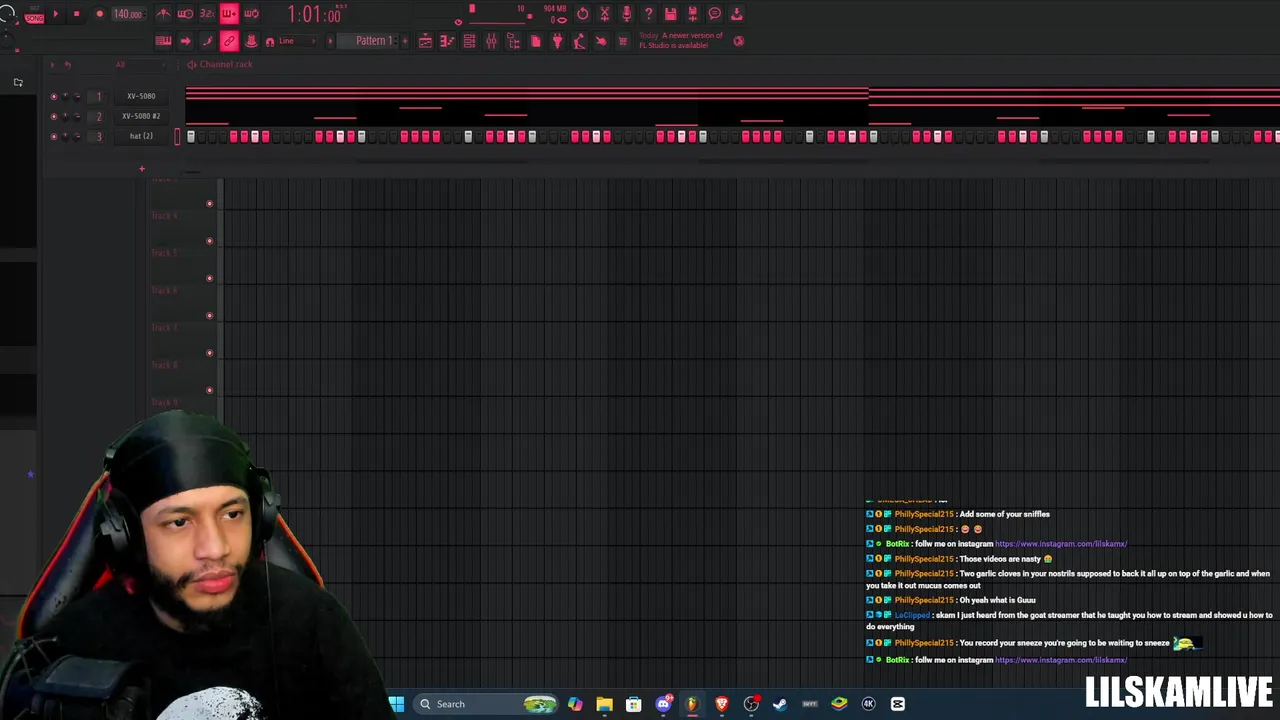Click the master volume knob at top-left

pyautogui.click(x=7, y=13)
